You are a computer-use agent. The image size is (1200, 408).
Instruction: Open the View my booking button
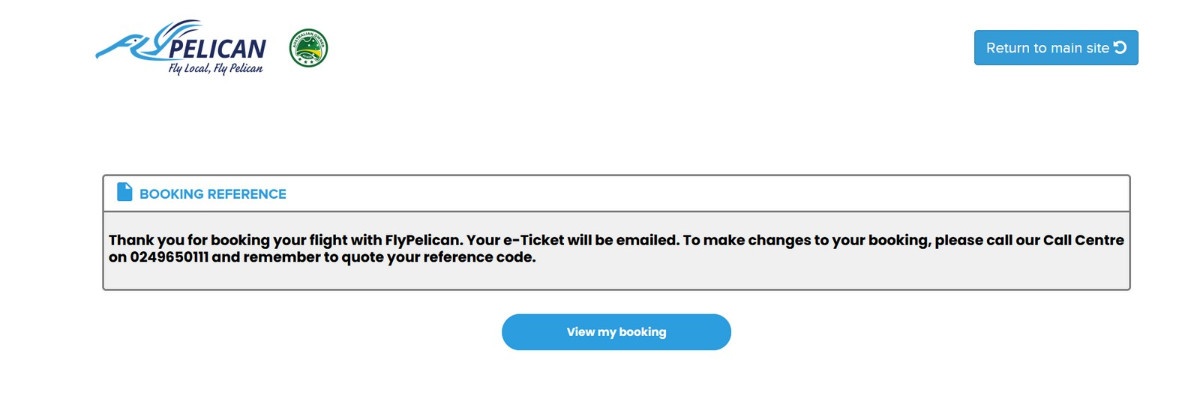click(616, 332)
